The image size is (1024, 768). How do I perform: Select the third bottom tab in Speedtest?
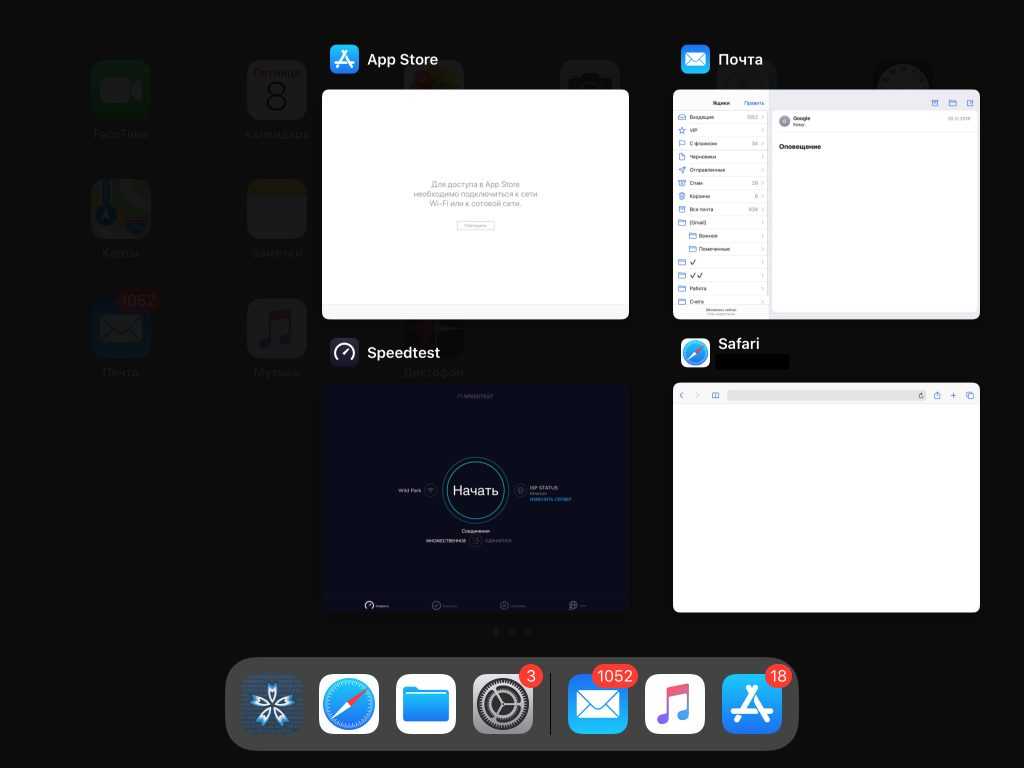[x=511, y=605]
